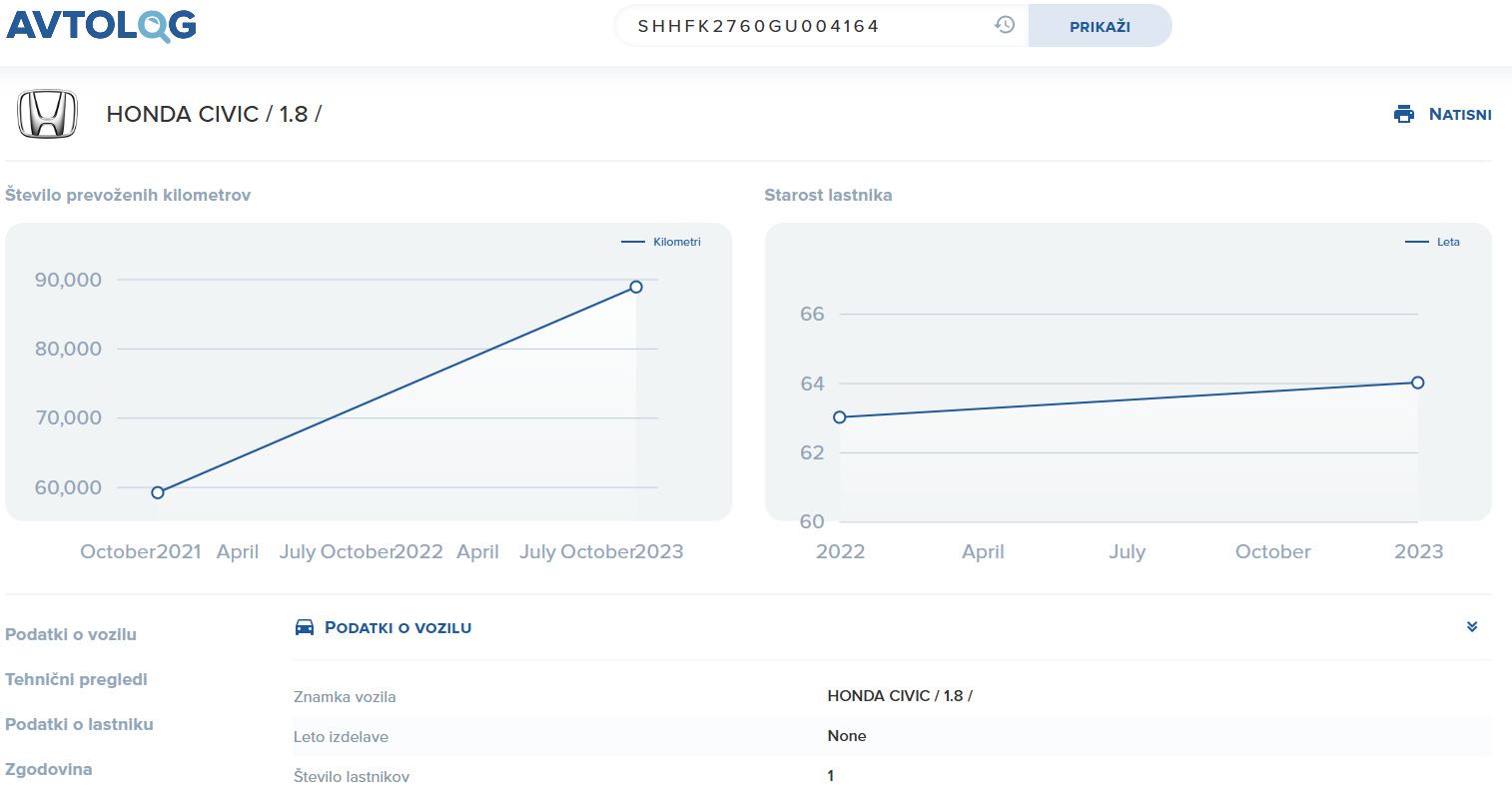Click the car icon beside Podatki o vozilu
Viewport: 1512px width, 790px height.
[x=305, y=627]
